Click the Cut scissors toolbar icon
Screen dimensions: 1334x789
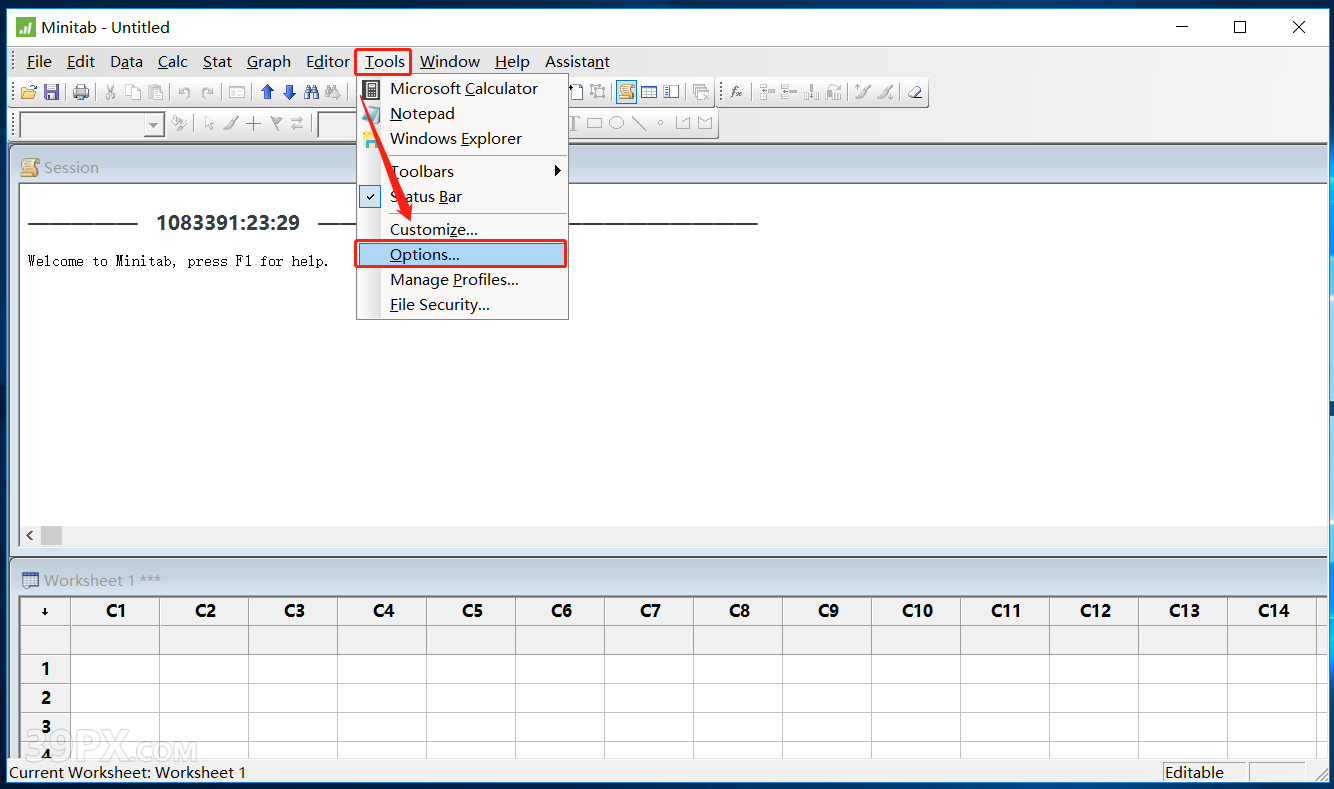pos(110,92)
